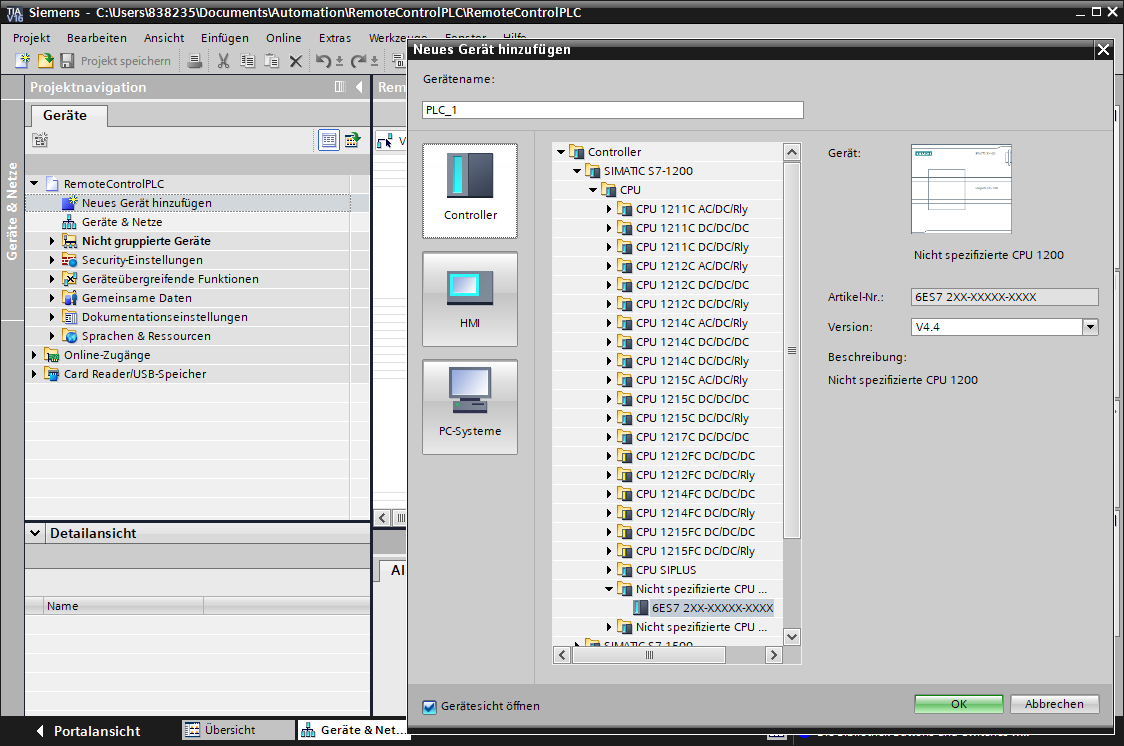Click the Artikel-Nr. field value
This screenshot has height=746, width=1124.
[1004, 297]
